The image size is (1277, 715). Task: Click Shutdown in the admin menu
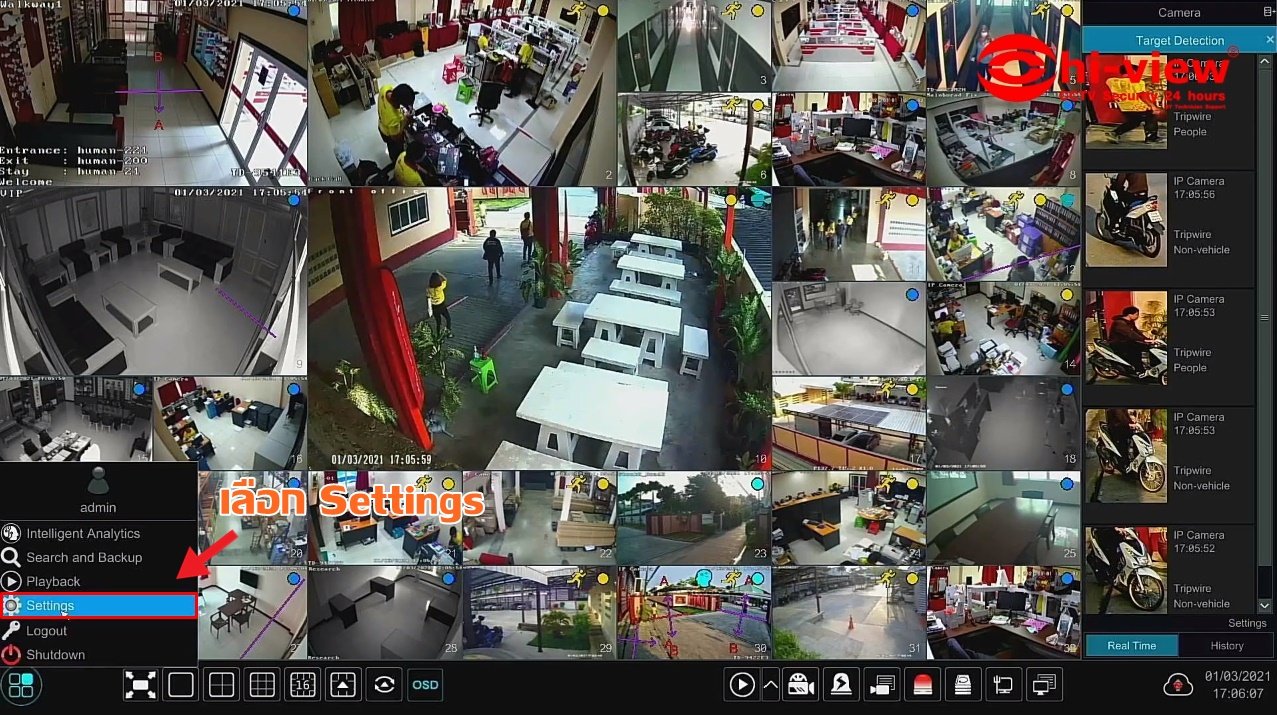(55, 654)
